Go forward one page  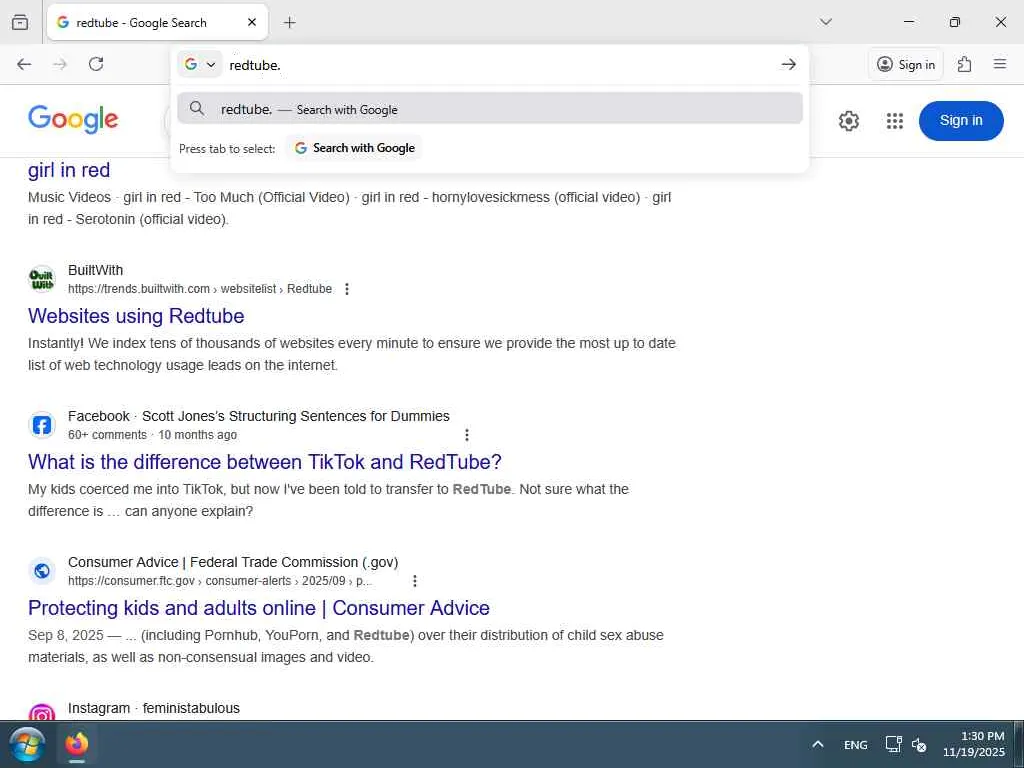point(60,64)
